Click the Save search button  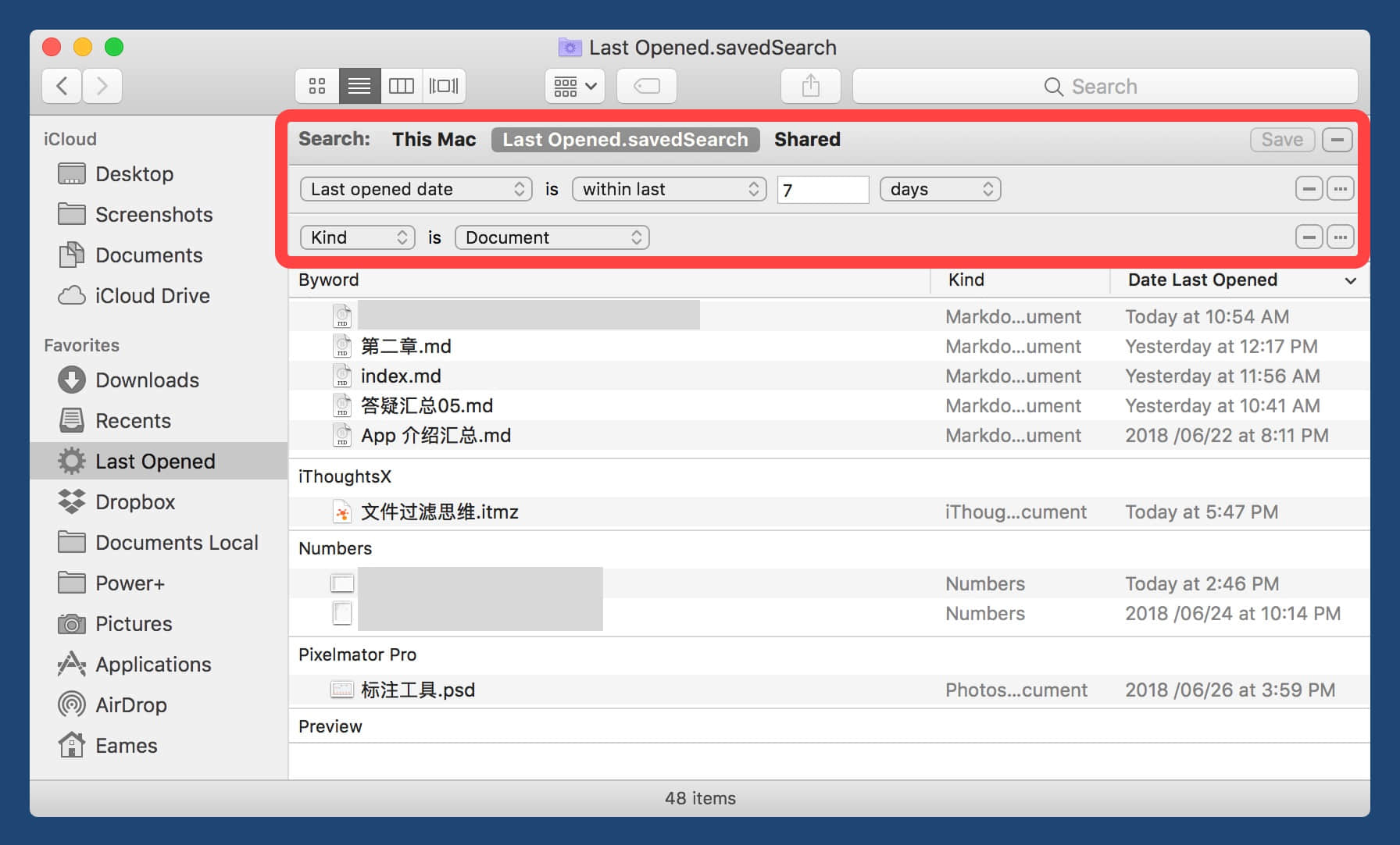[x=1281, y=140]
